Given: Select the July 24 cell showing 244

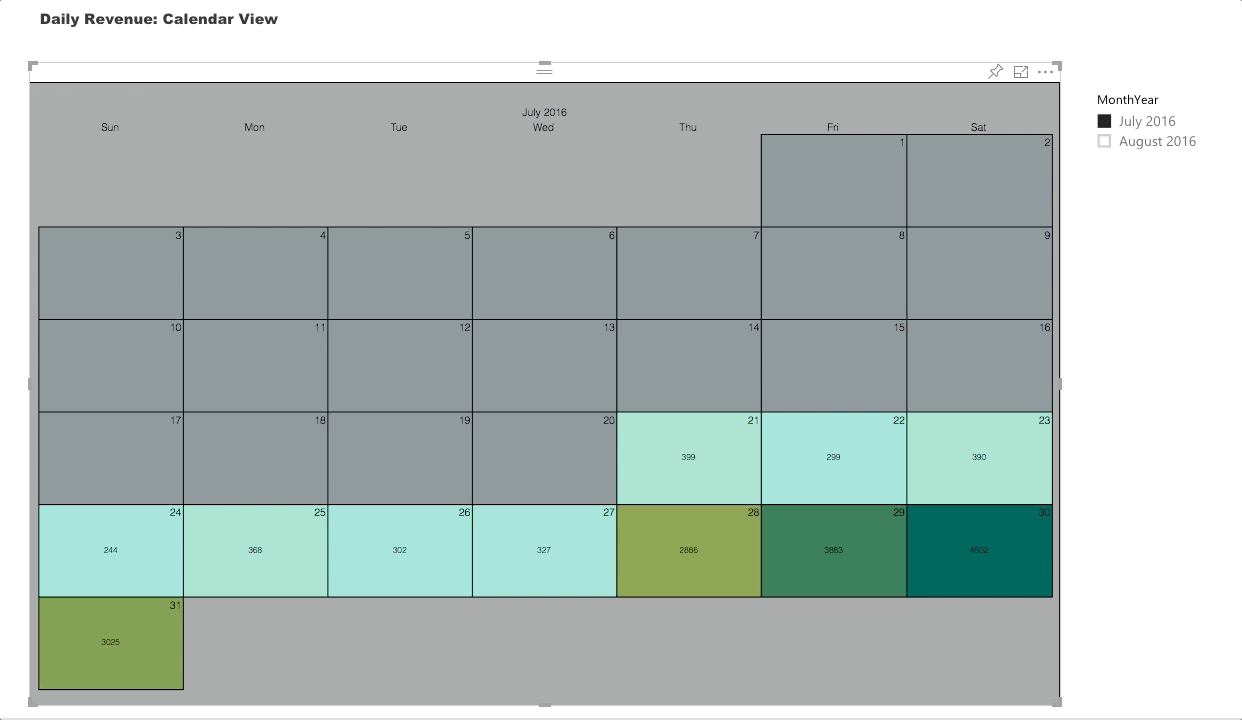Looking at the screenshot, I should (x=110, y=551).
